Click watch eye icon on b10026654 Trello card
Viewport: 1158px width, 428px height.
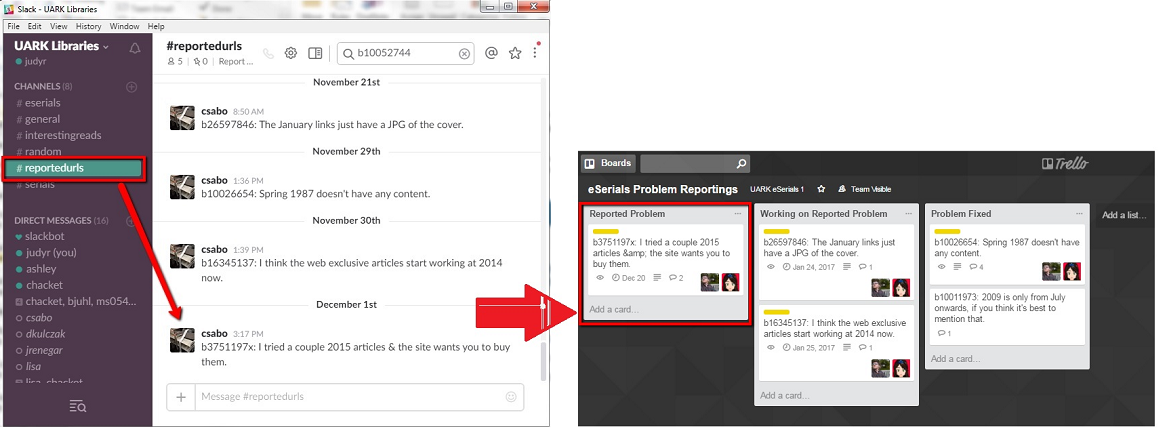[x=942, y=266]
